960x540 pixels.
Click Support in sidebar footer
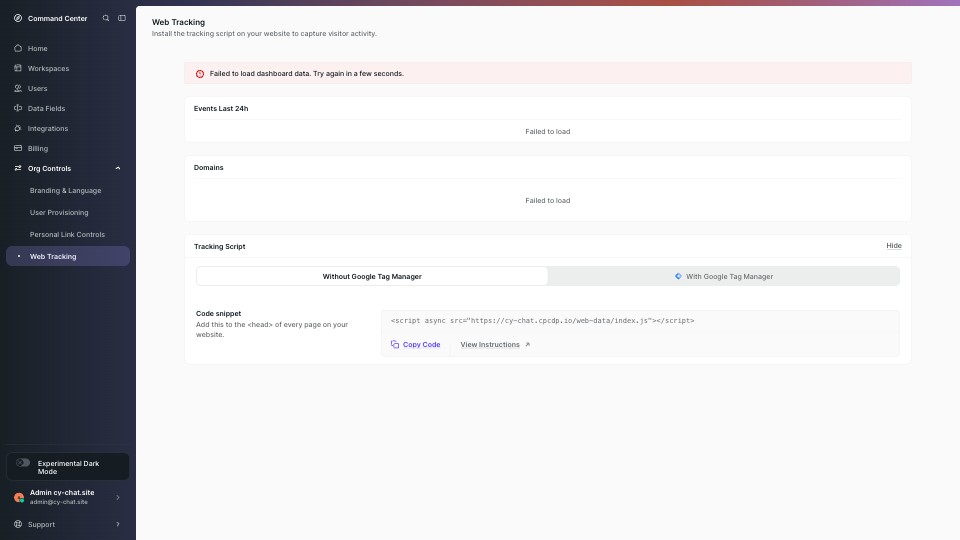click(x=67, y=524)
